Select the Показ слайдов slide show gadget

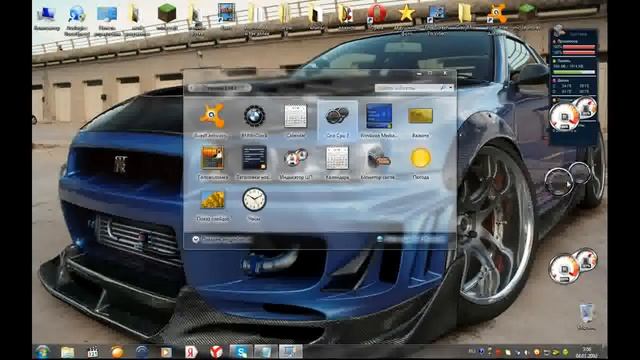[212, 204]
